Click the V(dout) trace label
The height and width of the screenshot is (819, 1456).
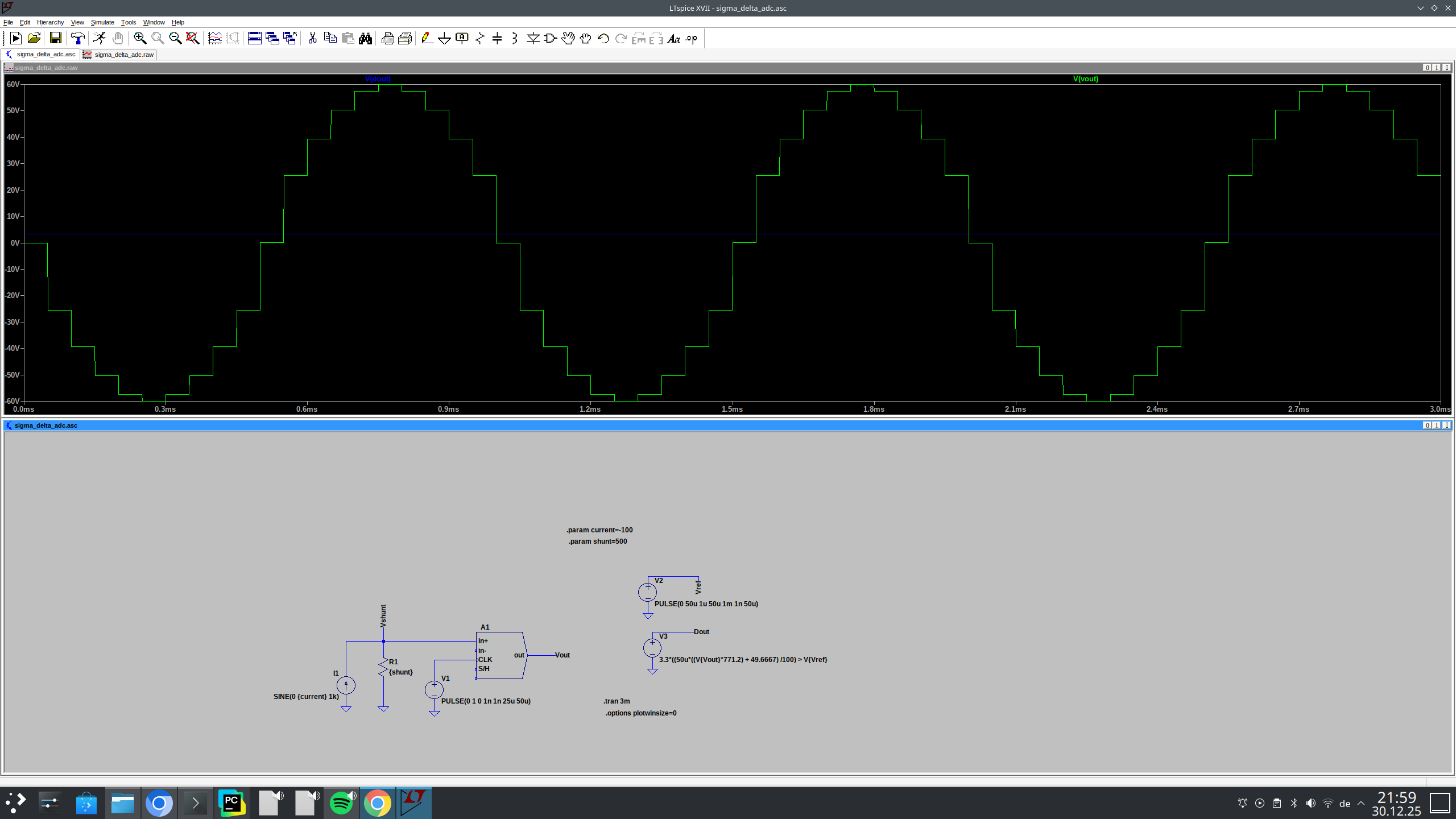pyautogui.click(x=378, y=79)
